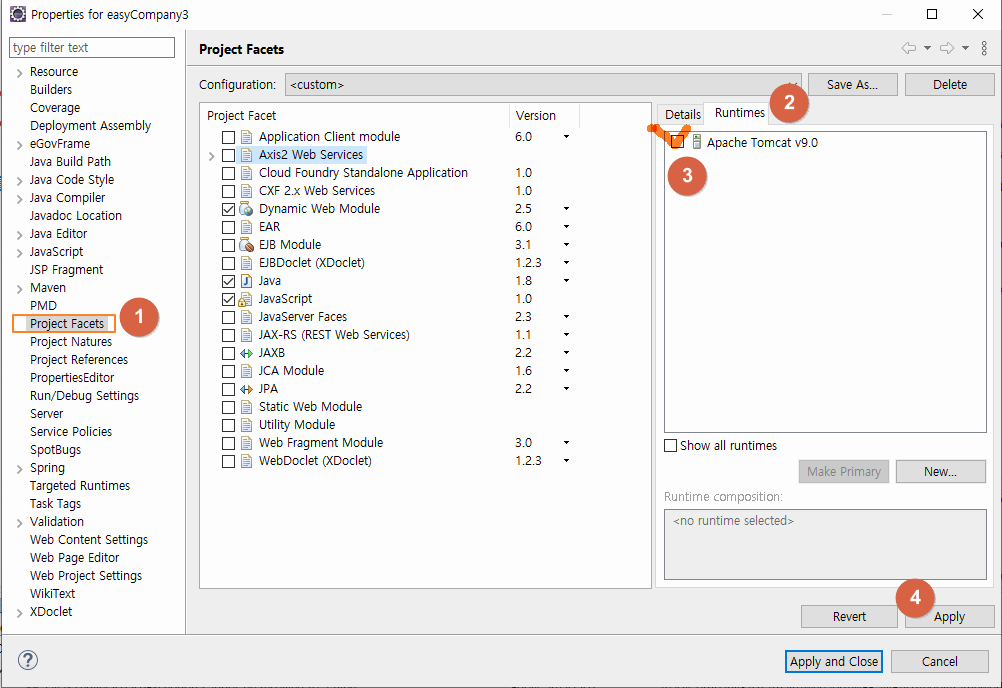Viewport: 1002px width, 688px height.
Task: Expand the Resource tree node
Action: coord(20,73)
